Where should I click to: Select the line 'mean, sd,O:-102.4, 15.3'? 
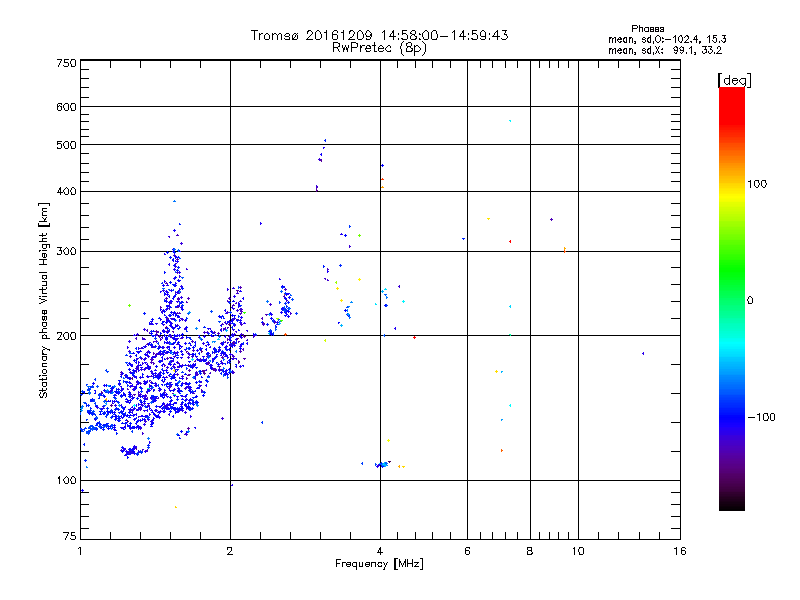click(667, 39)
